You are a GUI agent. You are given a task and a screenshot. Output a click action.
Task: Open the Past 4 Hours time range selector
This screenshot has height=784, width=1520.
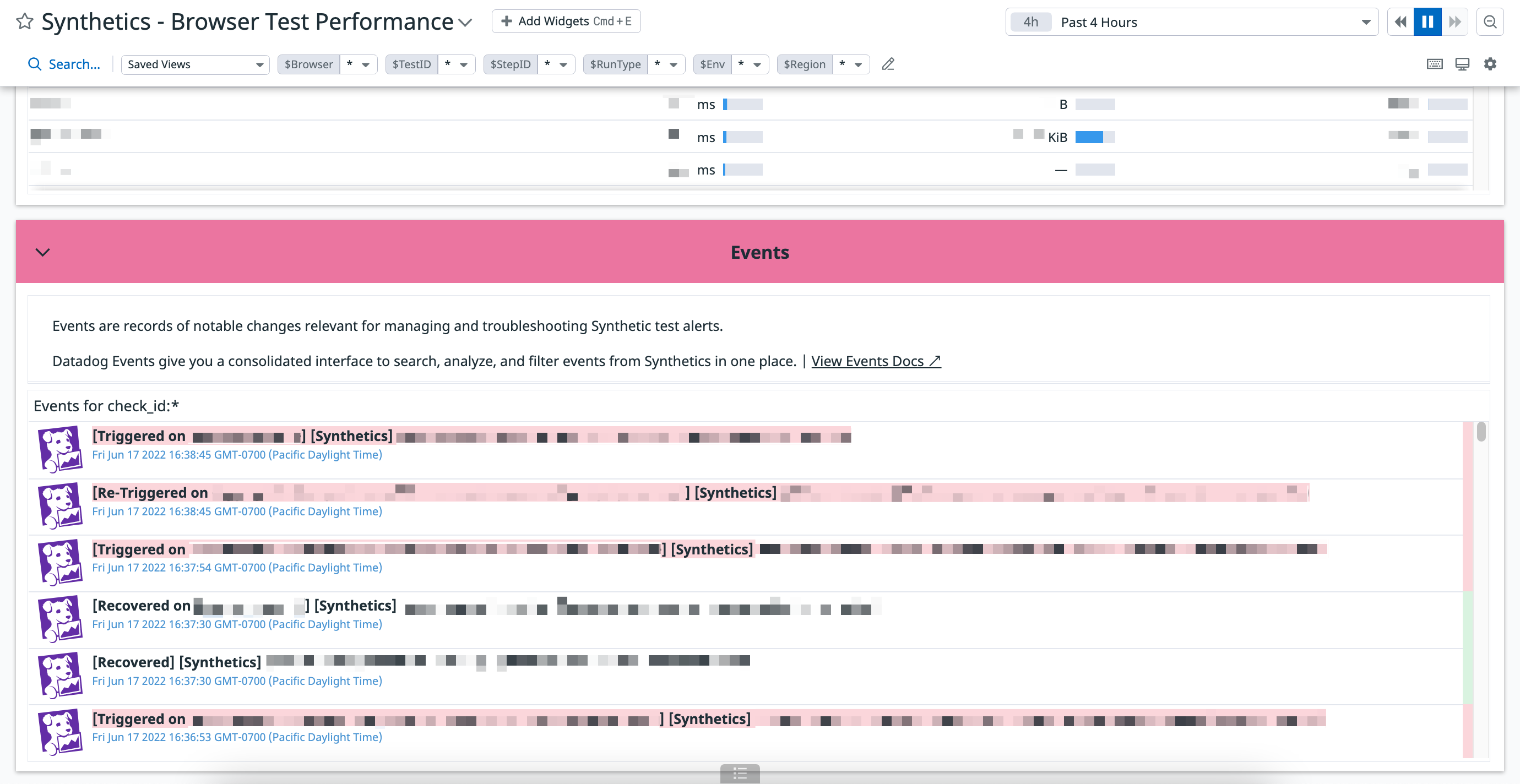click(x=1191, y=22)
